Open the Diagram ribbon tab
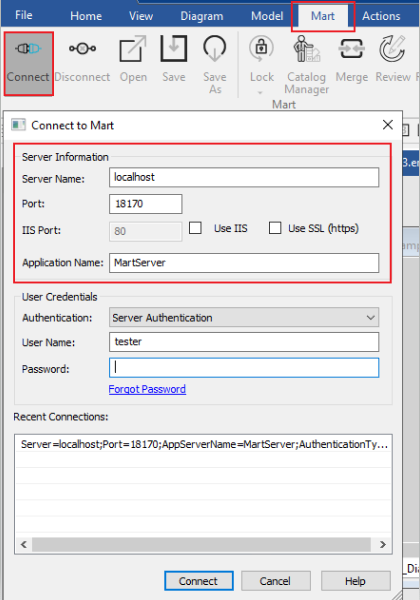The width and height of the screenshot is (420, 600). (202, 16)
